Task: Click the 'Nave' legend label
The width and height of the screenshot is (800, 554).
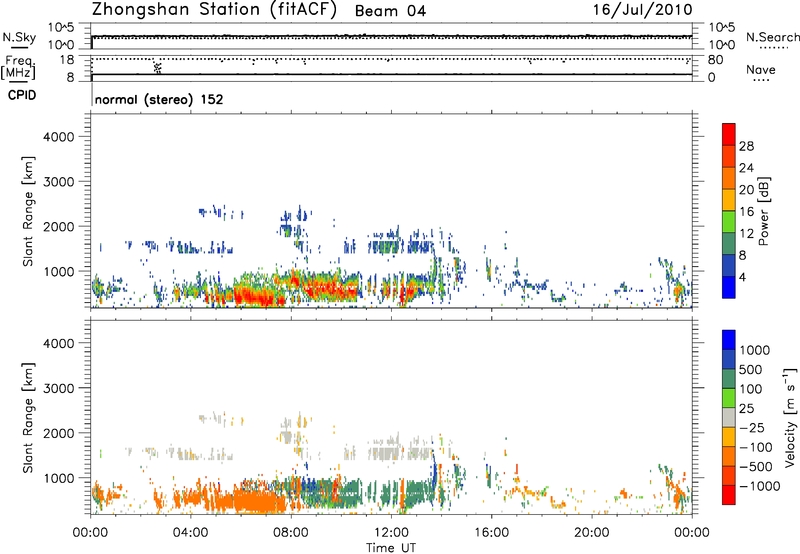Action: point(761,69)
